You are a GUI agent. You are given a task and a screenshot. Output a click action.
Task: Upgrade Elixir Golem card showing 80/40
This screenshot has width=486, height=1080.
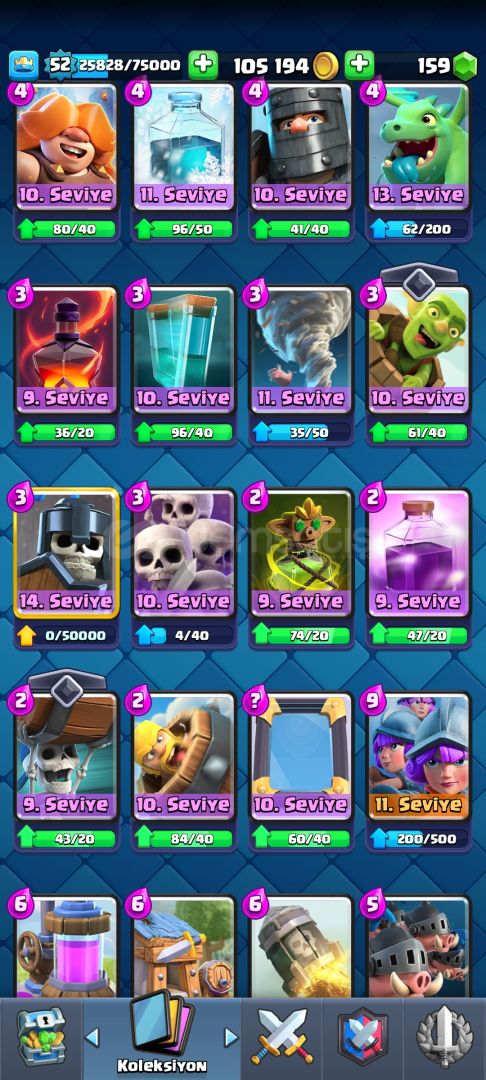[67, 229]
